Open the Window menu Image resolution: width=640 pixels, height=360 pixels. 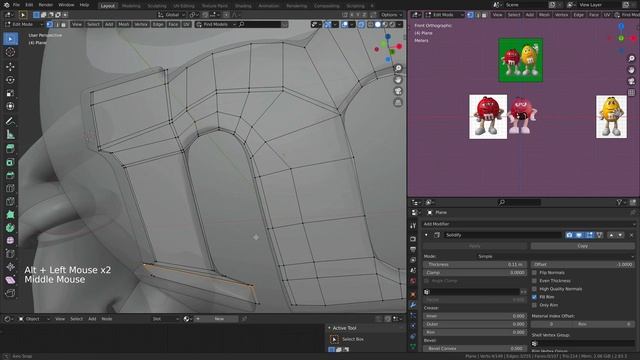(66, 5)
